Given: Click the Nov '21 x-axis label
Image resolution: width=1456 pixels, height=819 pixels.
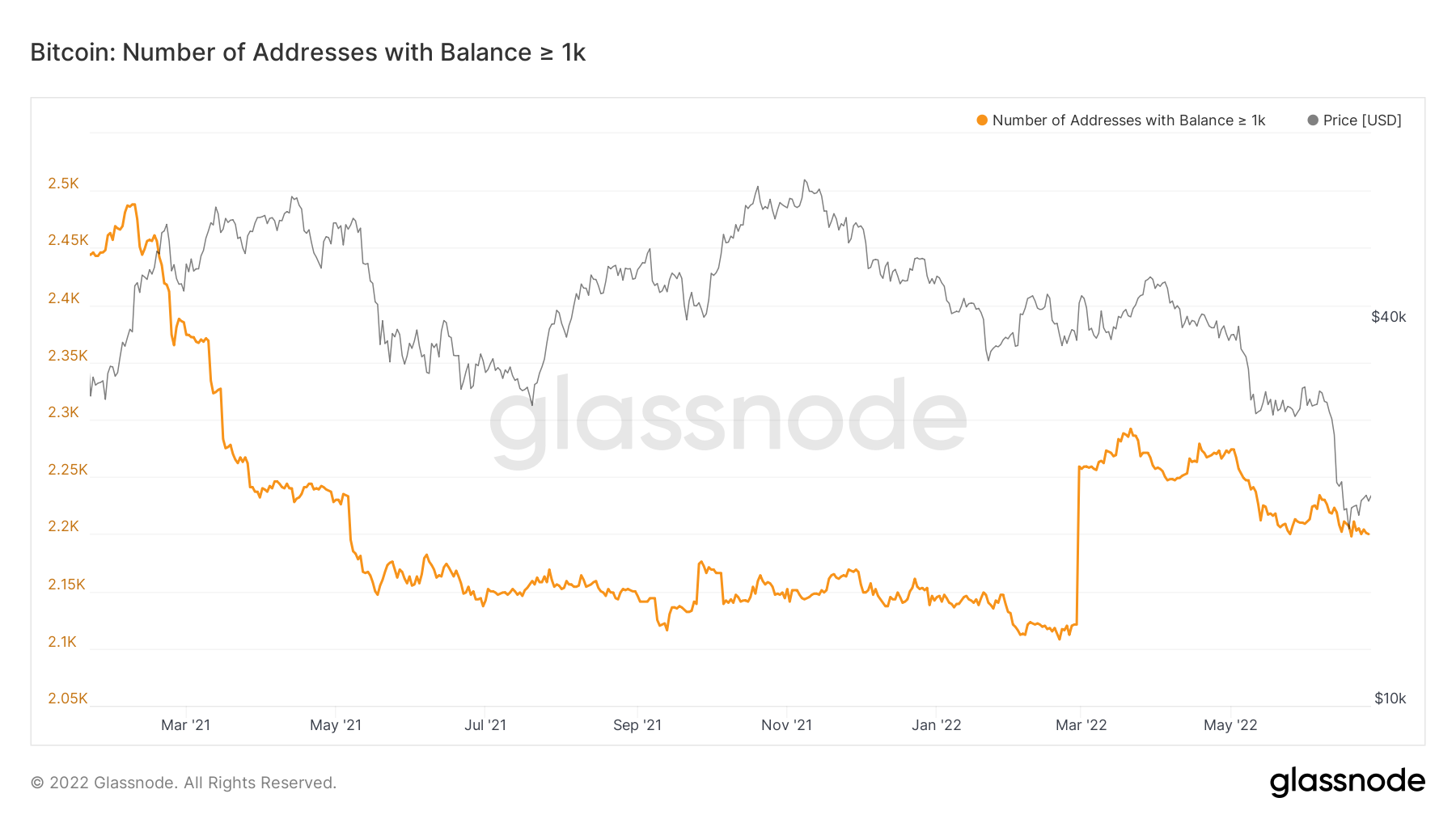Looking at the screenshot, I should click(x=786, y=725).
